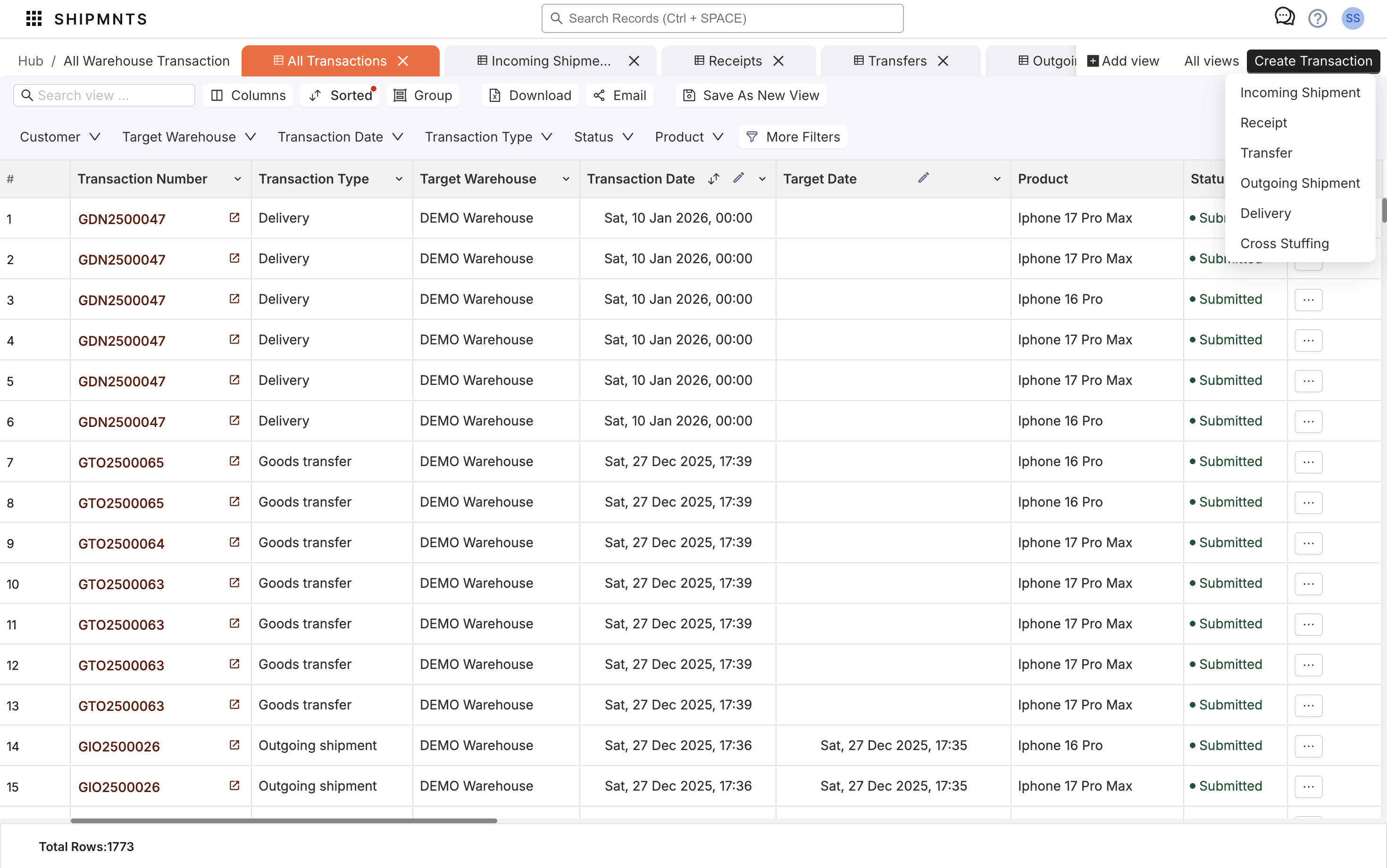Go to Hub breadcrumb link

coord(30,61)
